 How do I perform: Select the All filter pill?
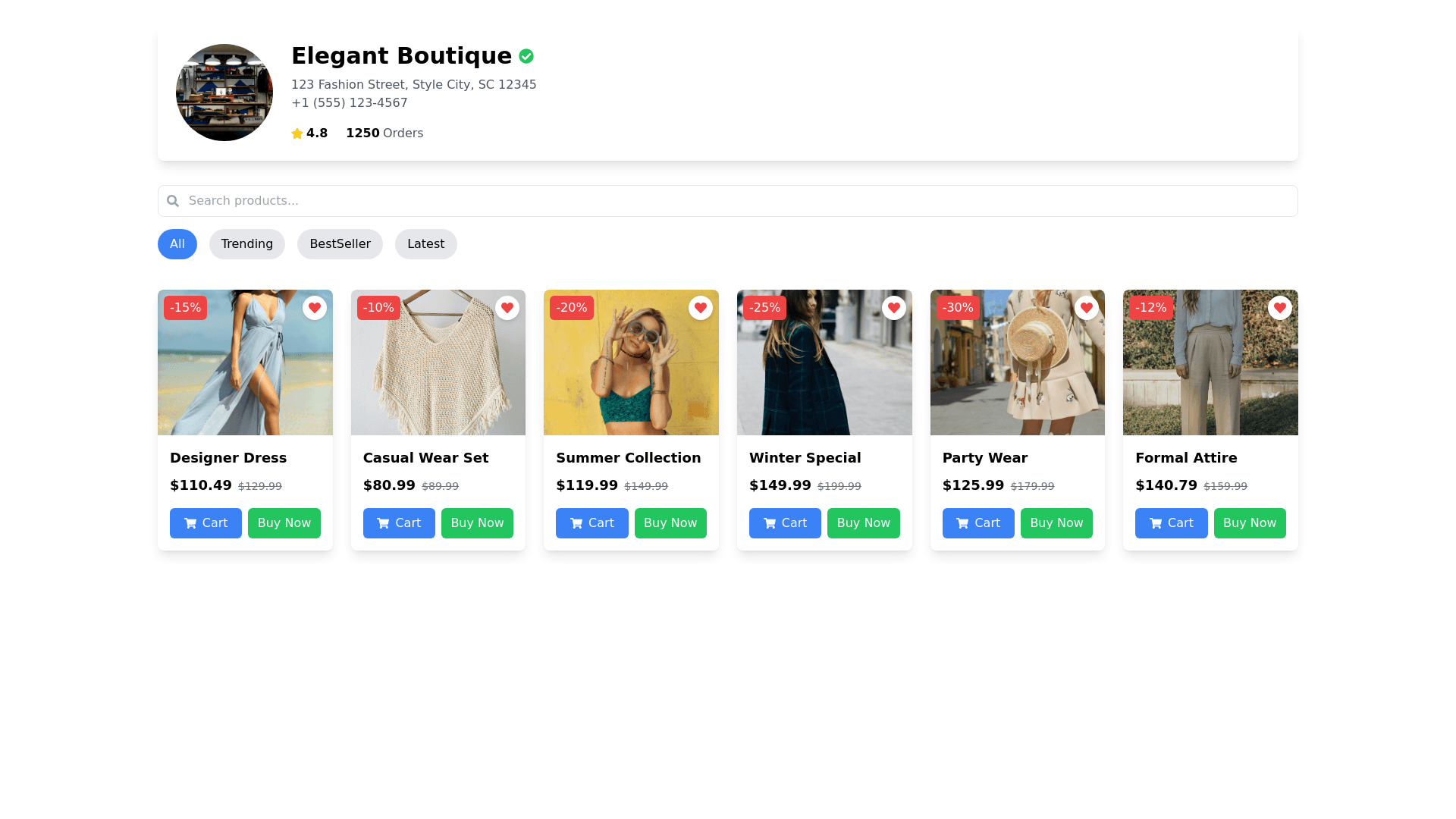pyautogui.click(x=177, y=244)
